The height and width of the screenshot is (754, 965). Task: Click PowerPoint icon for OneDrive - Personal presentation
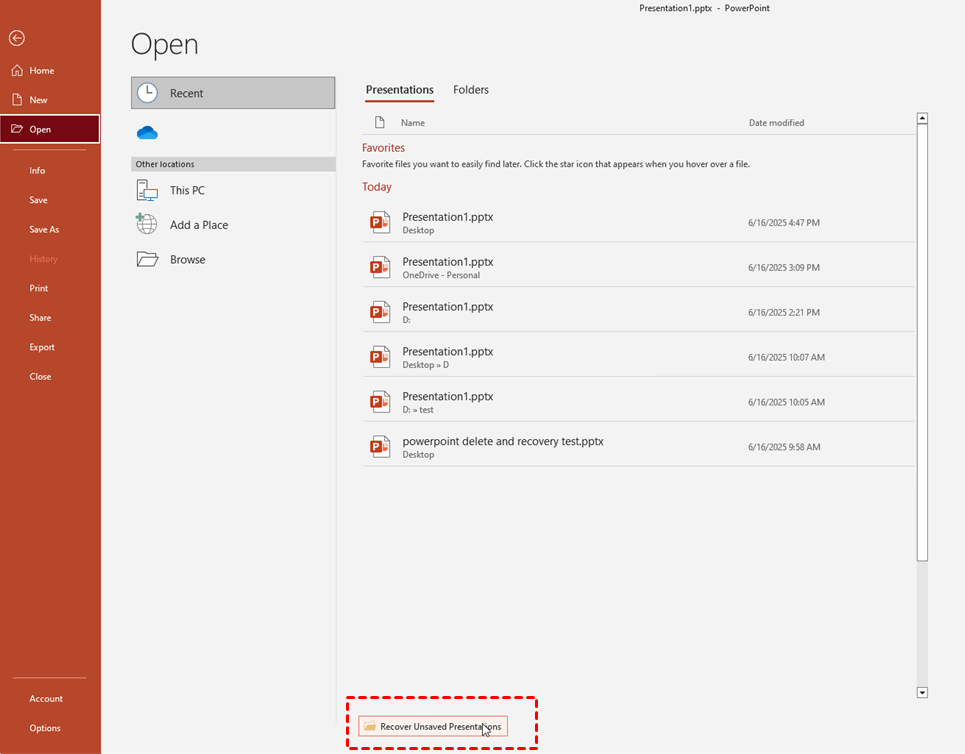coord(380,267)
